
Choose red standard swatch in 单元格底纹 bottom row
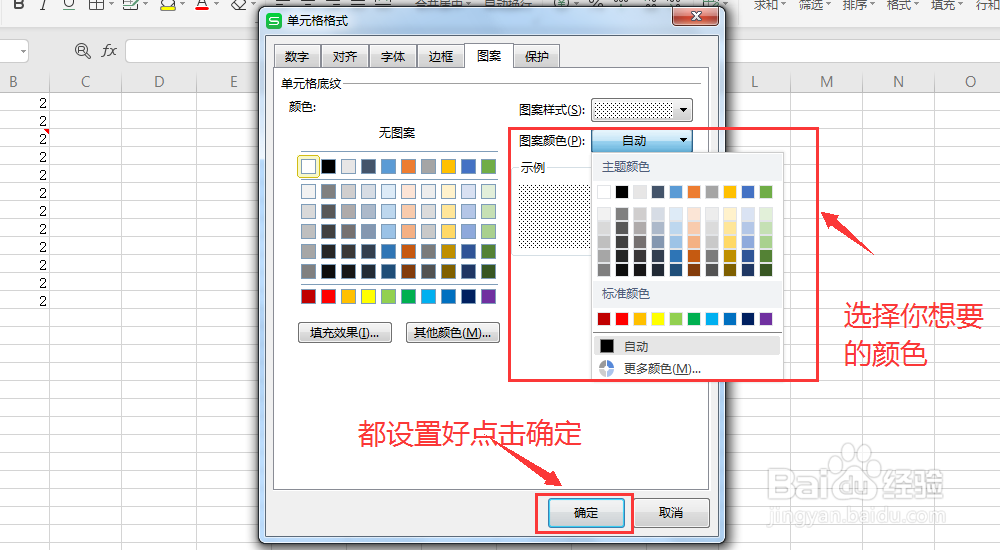328,296
